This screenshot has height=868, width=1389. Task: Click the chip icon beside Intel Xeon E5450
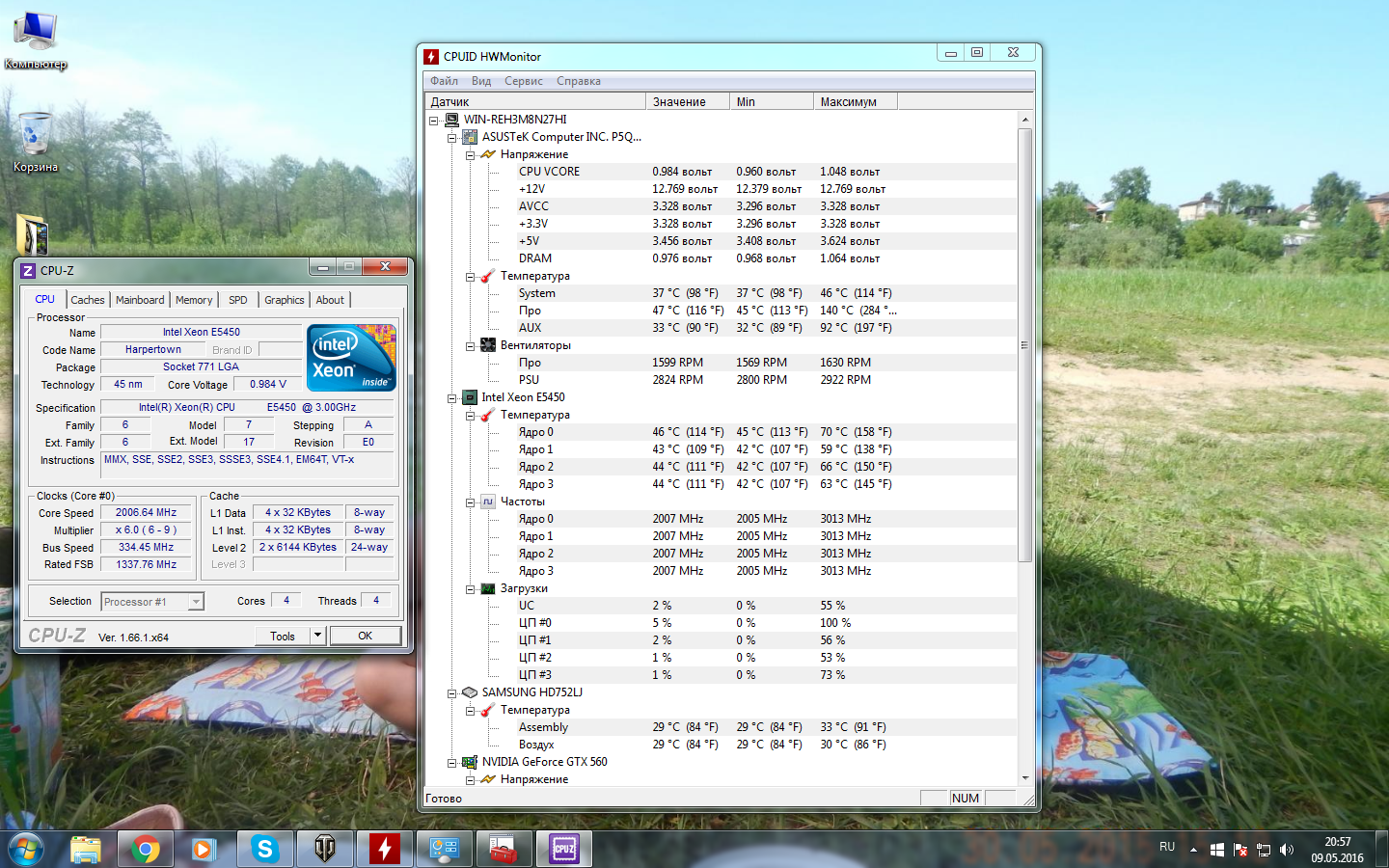pos(470,397)
